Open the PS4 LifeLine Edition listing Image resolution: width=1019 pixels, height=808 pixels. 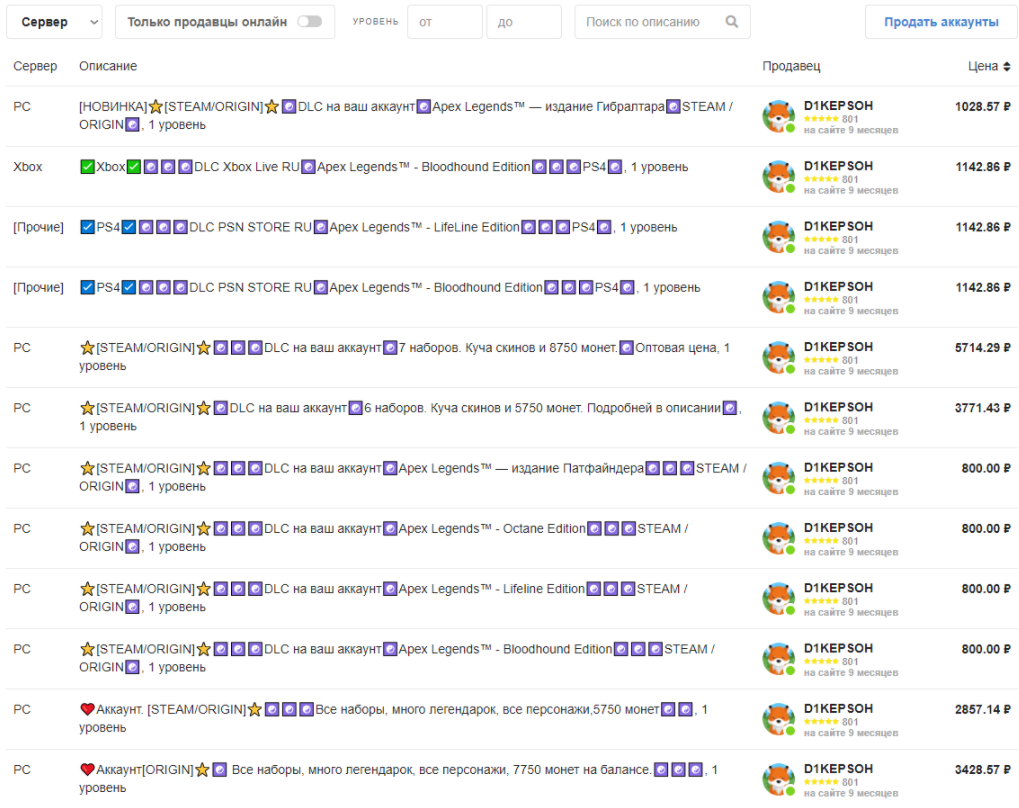pos(378,228)
